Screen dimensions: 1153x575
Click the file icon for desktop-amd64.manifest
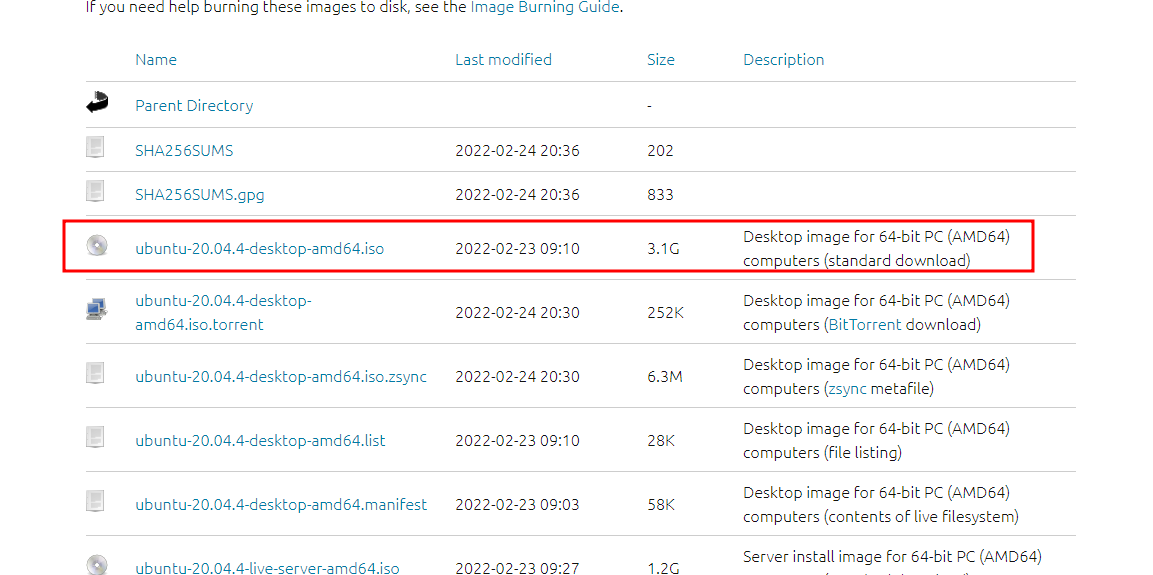click(x=95, y=501)
